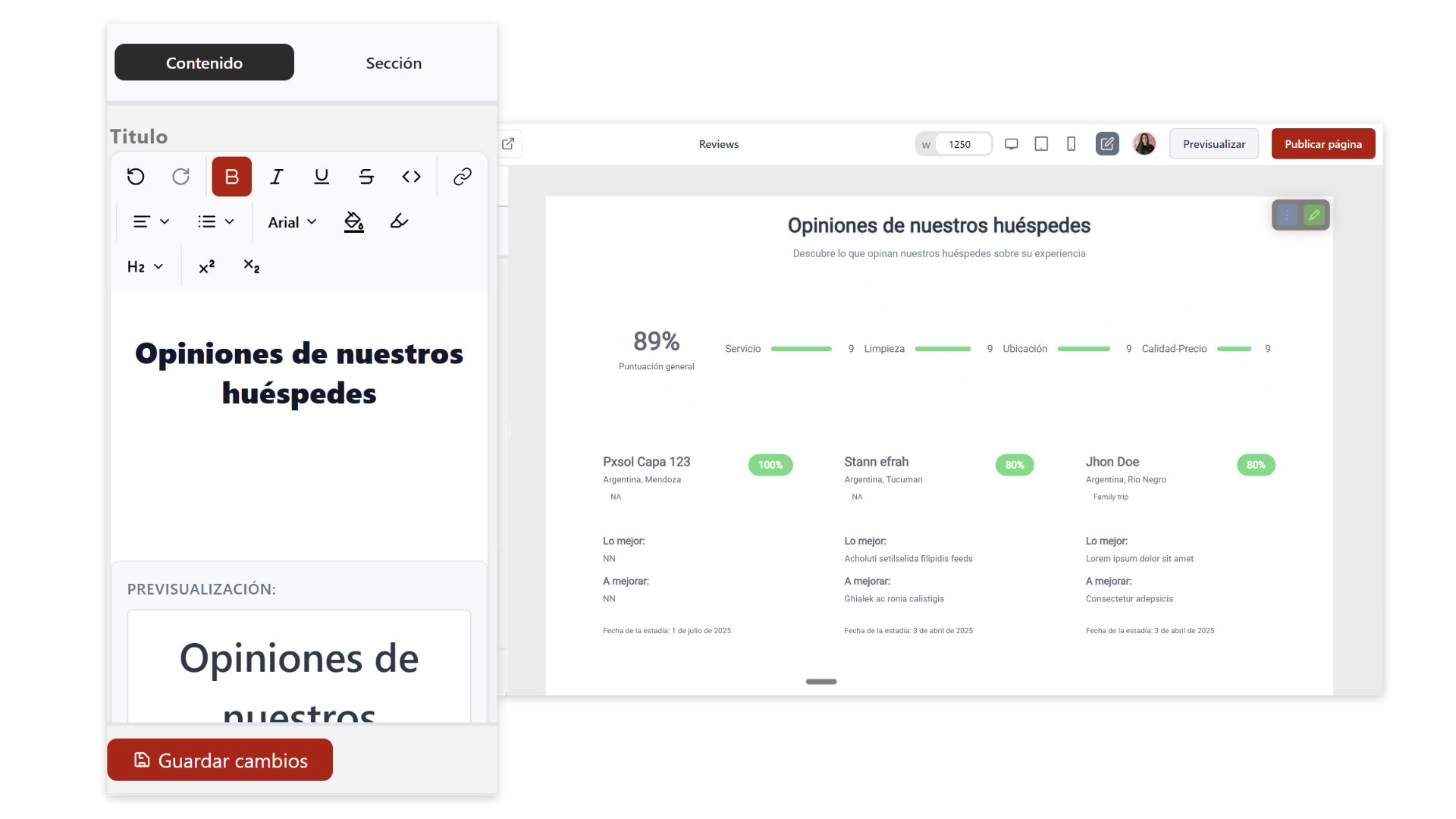
Task: Click Guardar cambios button
Action: point(220,760)
